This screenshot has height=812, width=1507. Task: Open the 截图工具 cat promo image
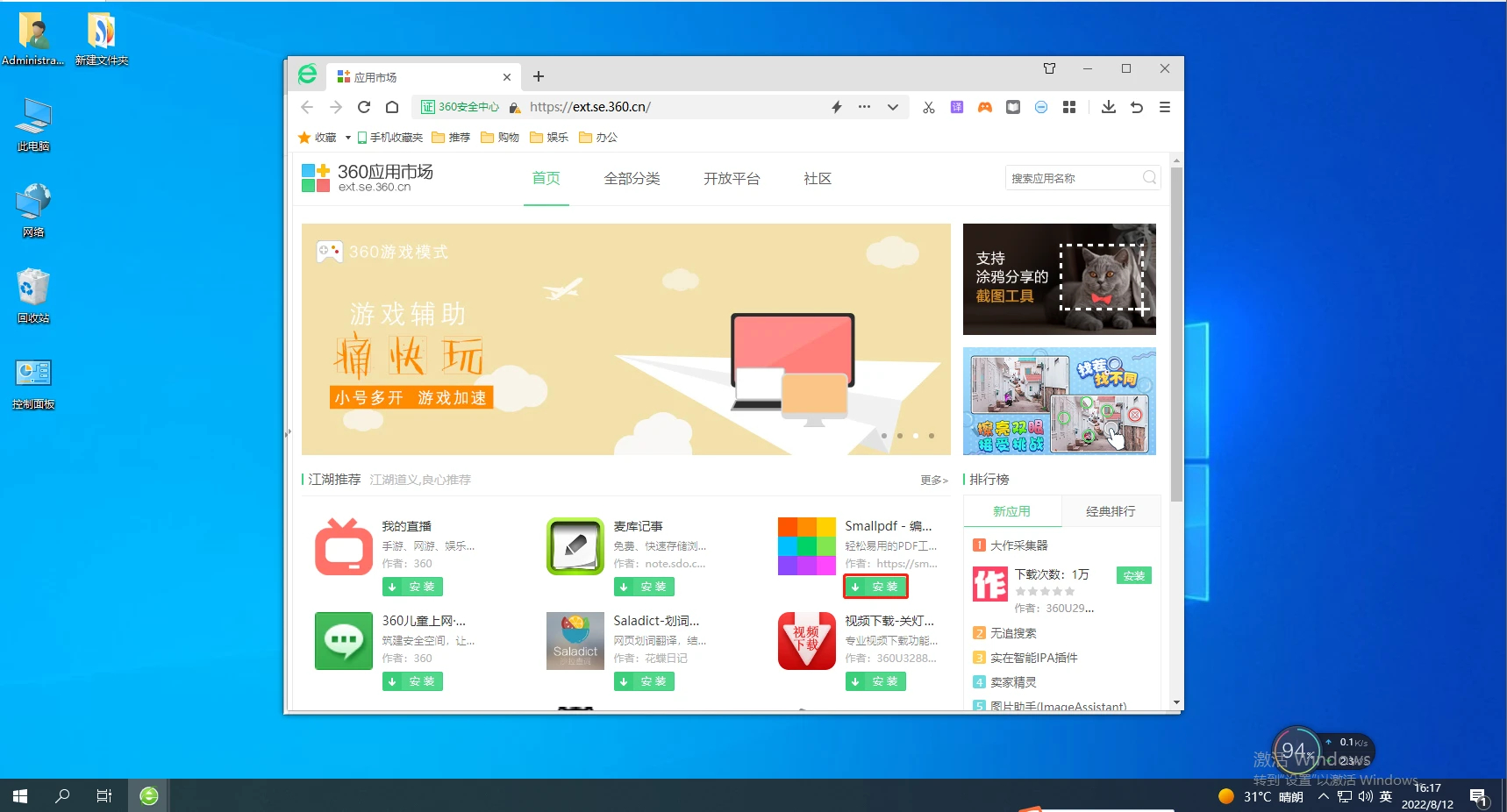[x=1060, y=279]
